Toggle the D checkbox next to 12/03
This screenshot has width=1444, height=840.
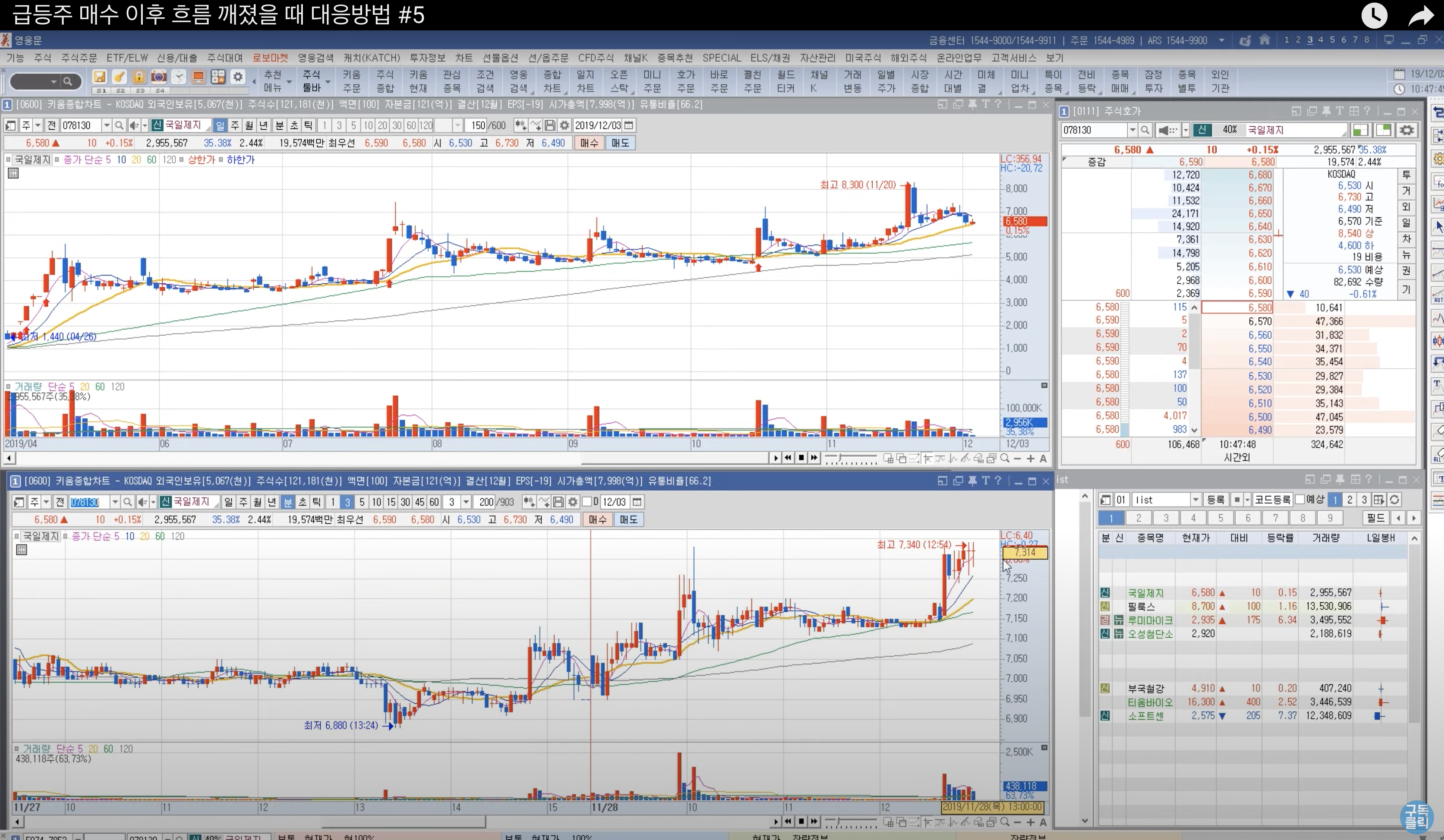[x=587, y=502]
